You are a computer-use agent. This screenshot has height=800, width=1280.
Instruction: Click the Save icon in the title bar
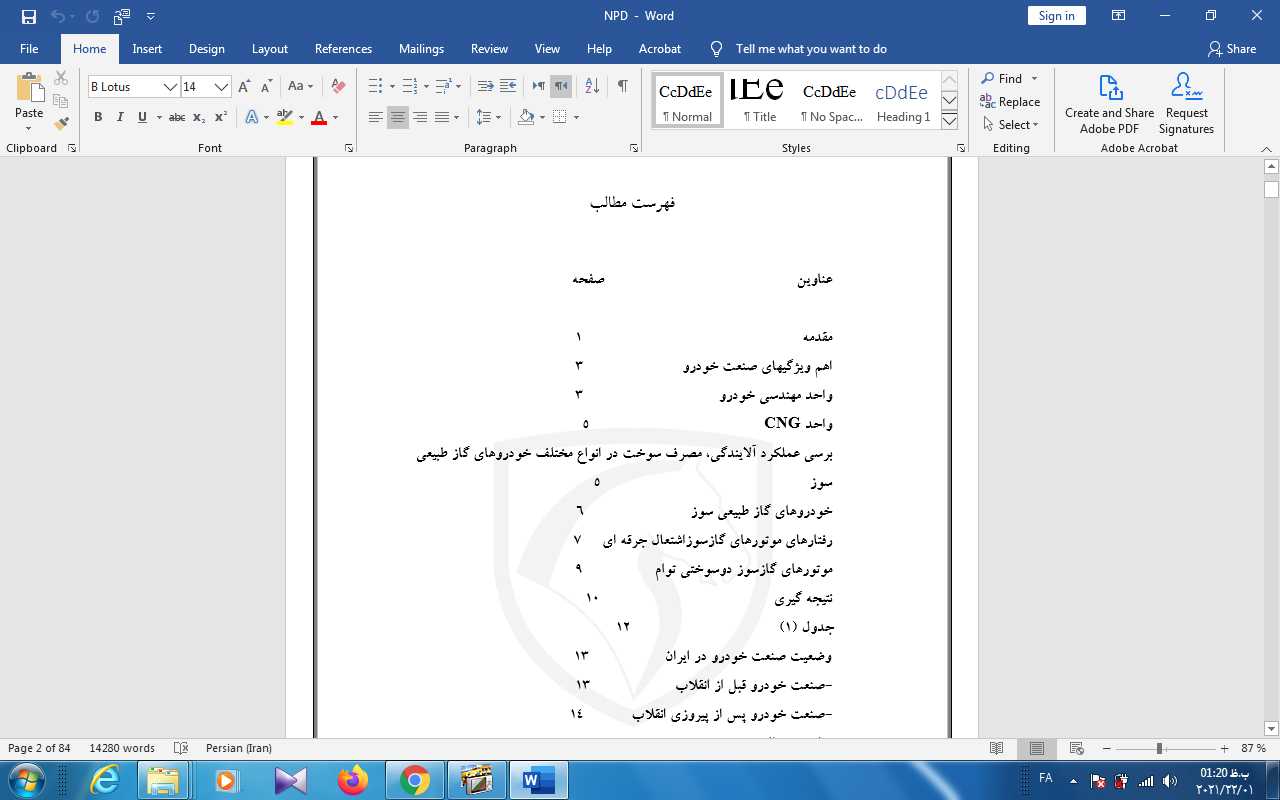28,16
